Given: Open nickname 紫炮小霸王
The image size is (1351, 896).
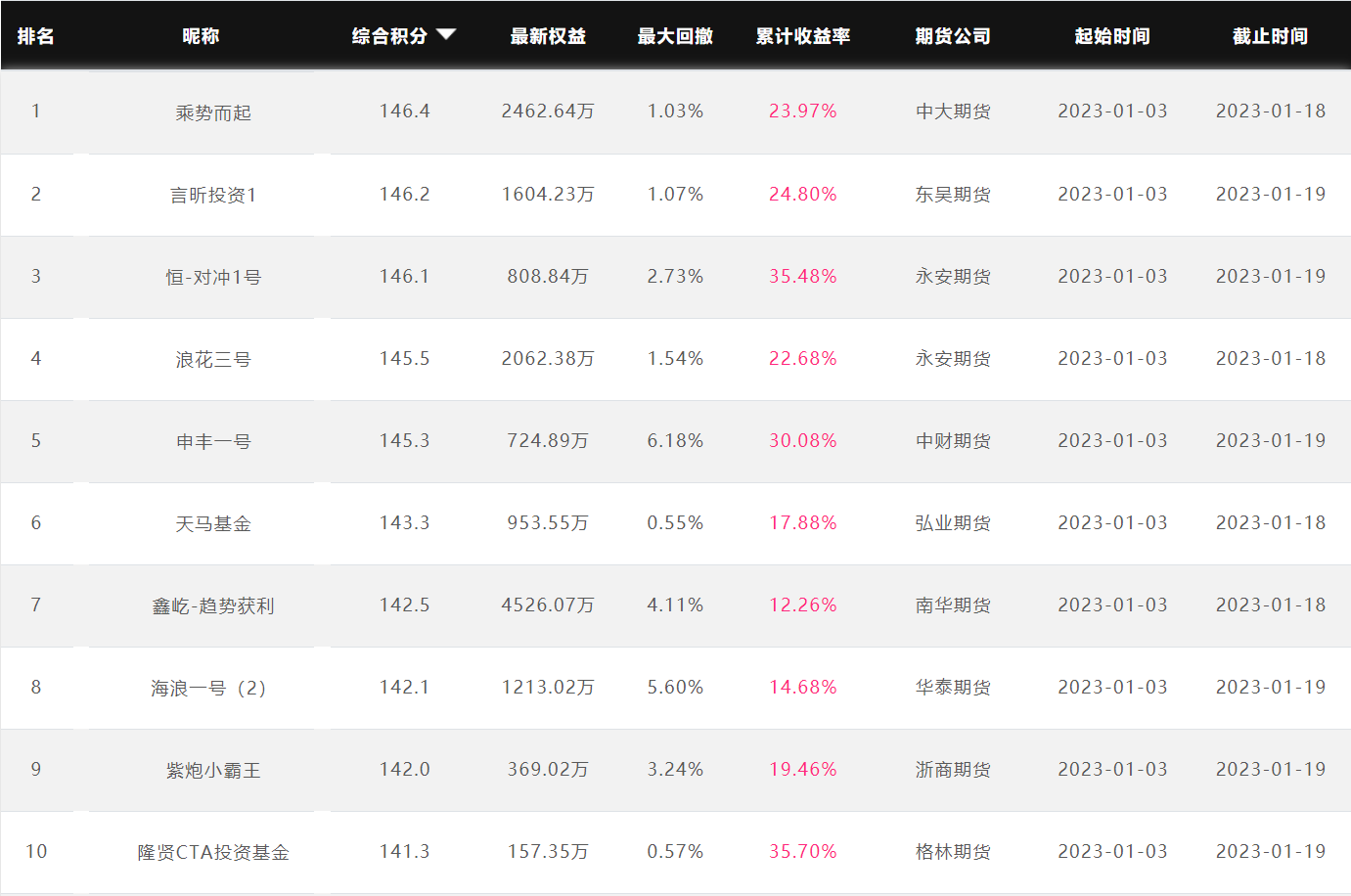Looking at the screenshot, I should (x=213, y=770).
